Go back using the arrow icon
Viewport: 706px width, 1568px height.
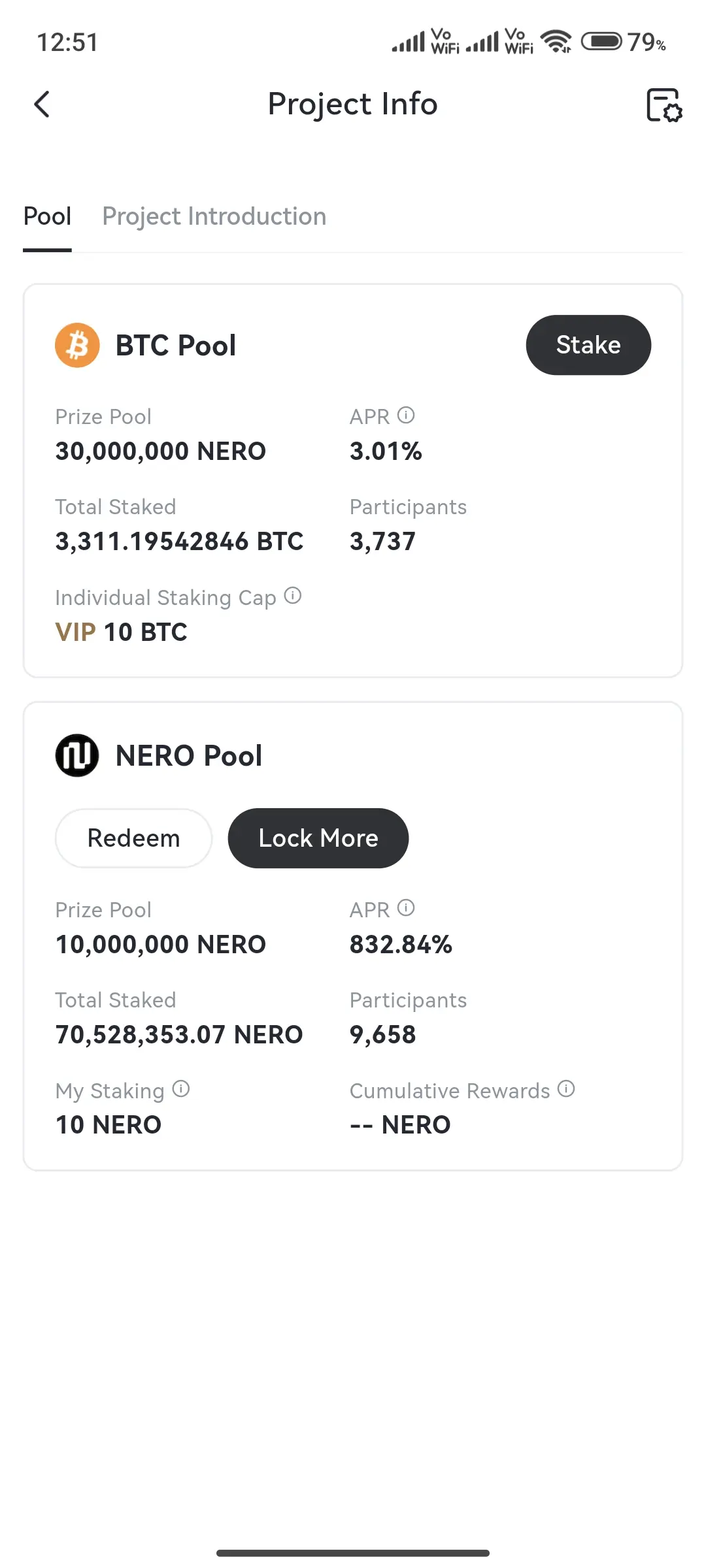point(42,105)
